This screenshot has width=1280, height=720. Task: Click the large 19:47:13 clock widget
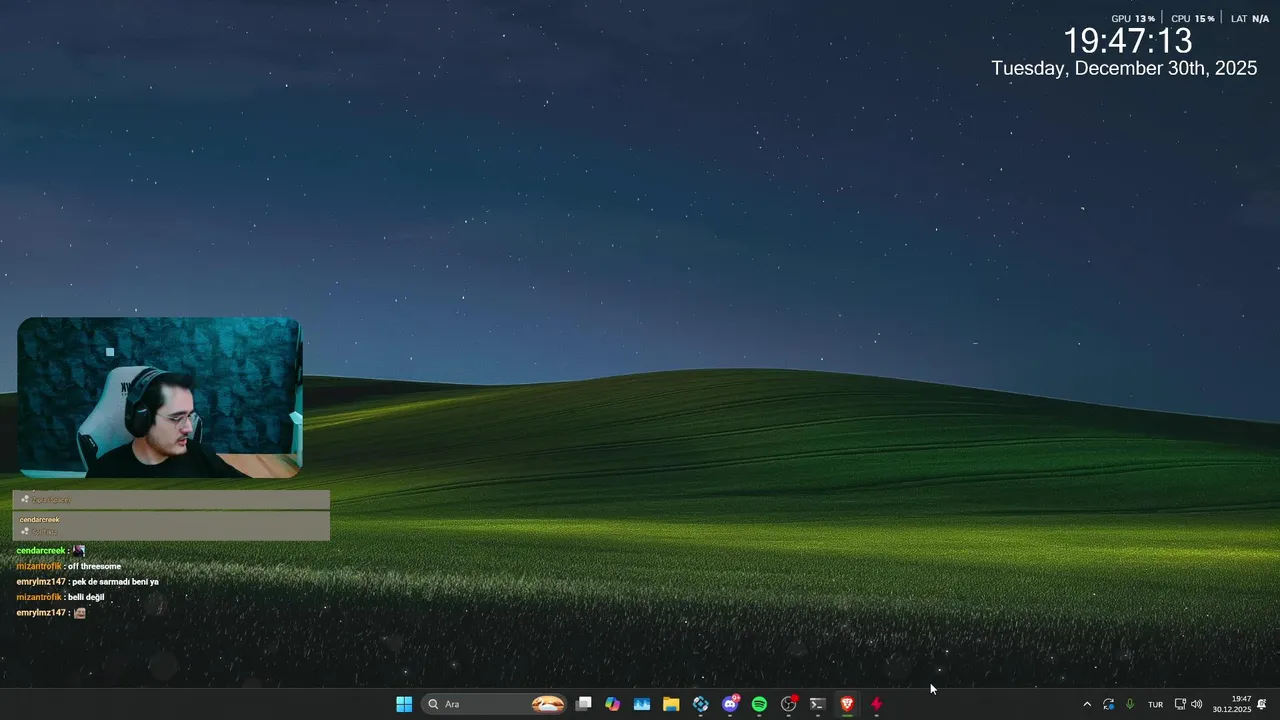click(x=1127, y=41)
